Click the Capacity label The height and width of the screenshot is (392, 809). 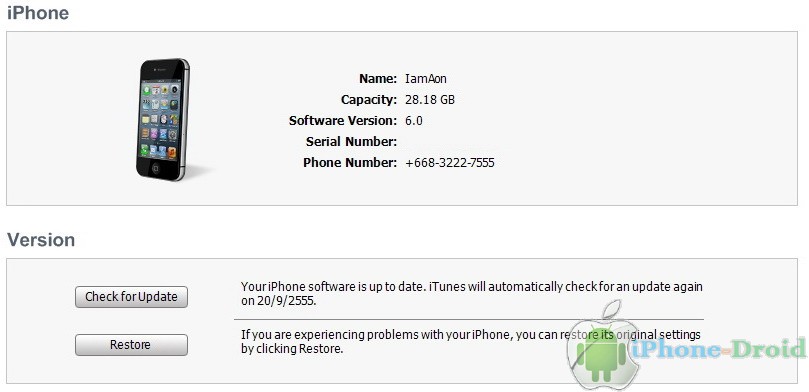(x=369, y=100)
